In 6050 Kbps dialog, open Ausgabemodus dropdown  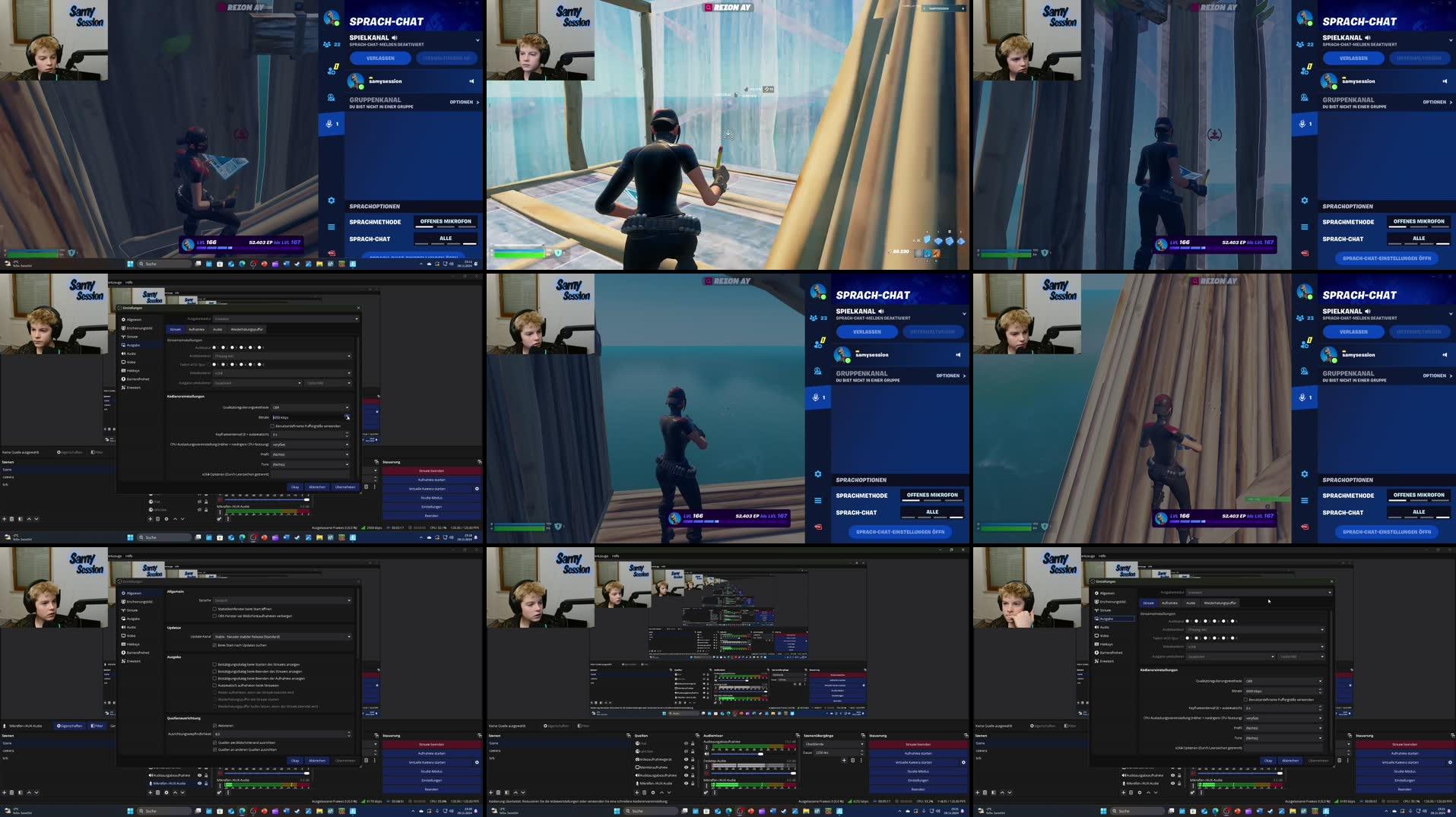pos(285,318)
